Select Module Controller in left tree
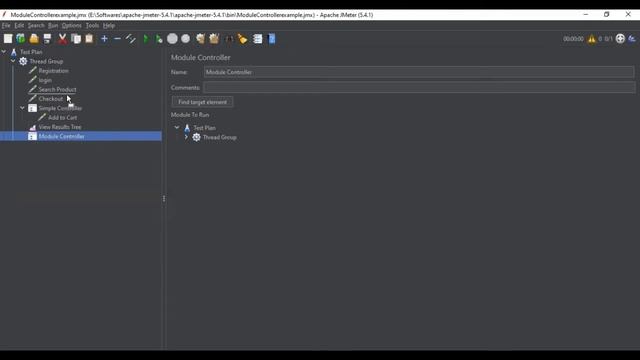 coord(61,136)
